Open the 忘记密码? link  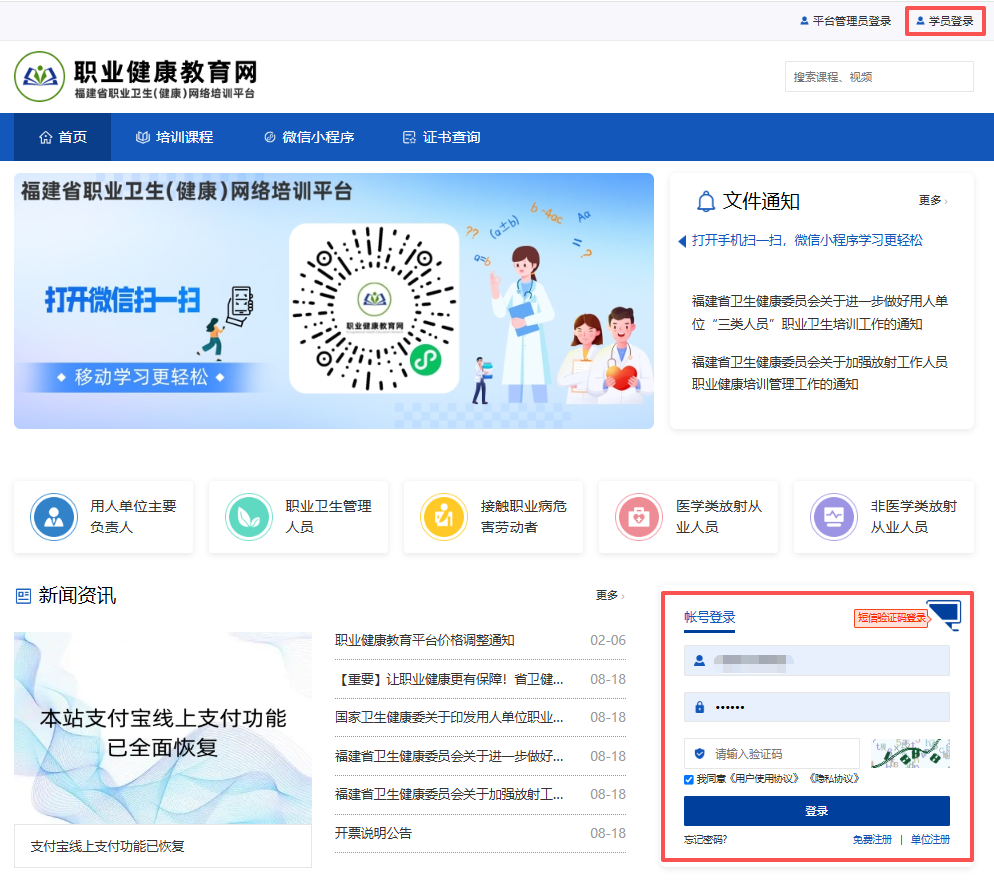[706, 840]
